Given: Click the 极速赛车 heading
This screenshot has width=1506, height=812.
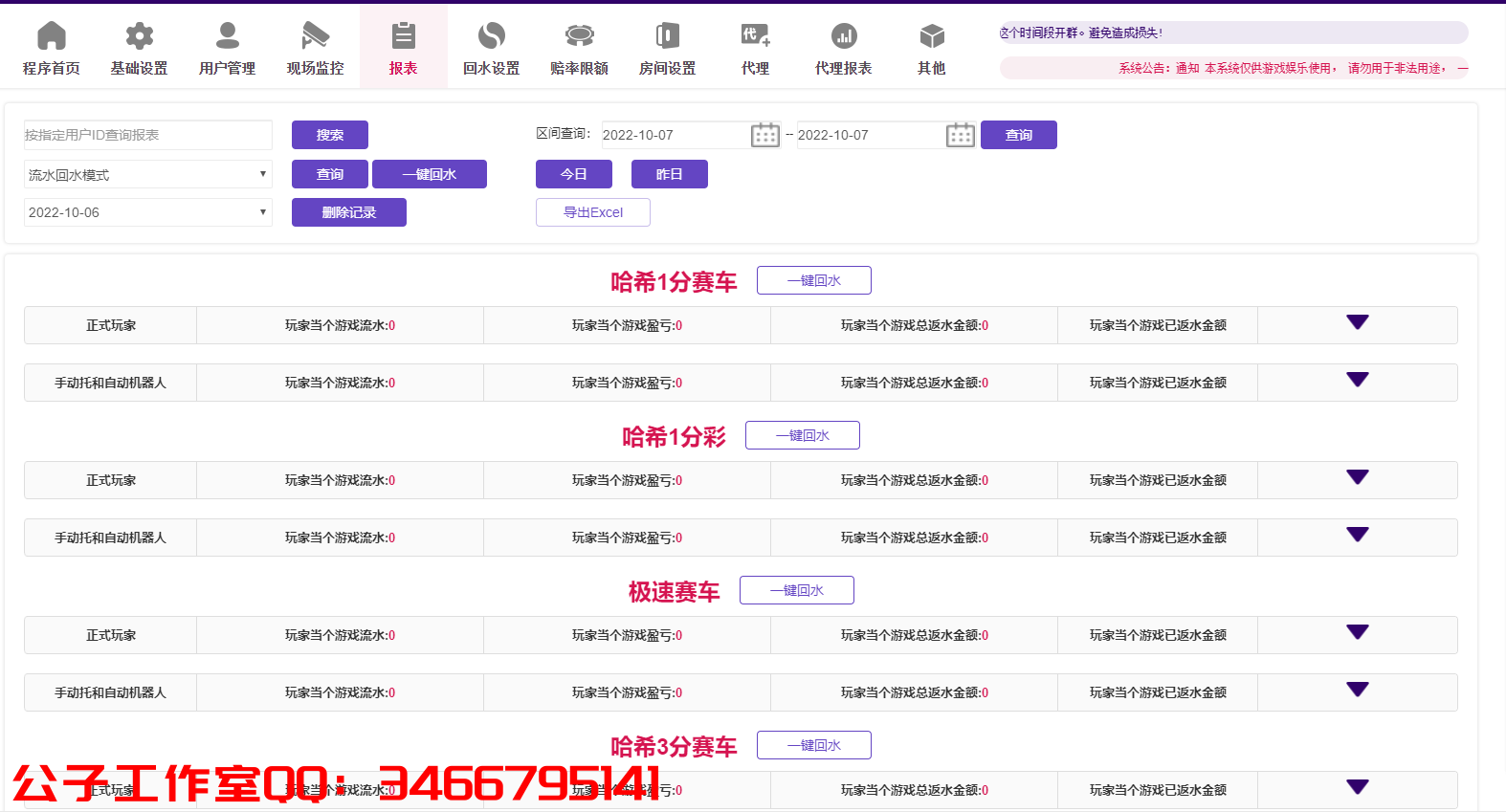Looking at the screenshot, I should pos(675,592).
